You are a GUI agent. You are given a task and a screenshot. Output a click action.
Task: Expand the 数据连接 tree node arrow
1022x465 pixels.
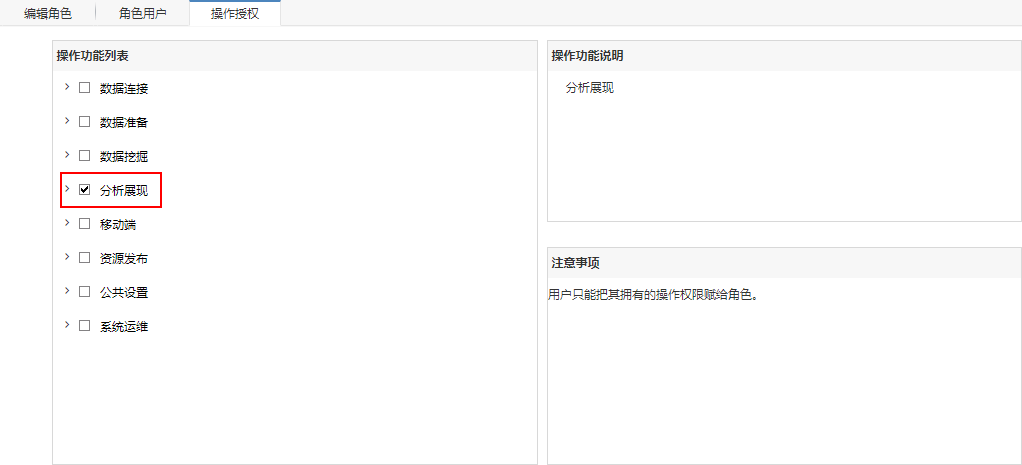coord(66,87)
